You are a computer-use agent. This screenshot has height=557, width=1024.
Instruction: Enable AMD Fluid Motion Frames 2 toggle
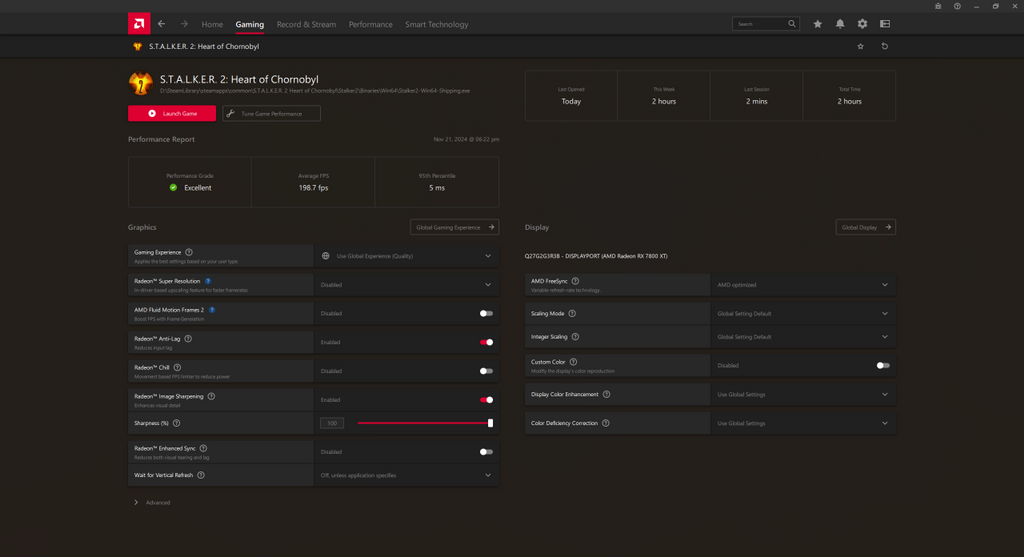[486, 313]
